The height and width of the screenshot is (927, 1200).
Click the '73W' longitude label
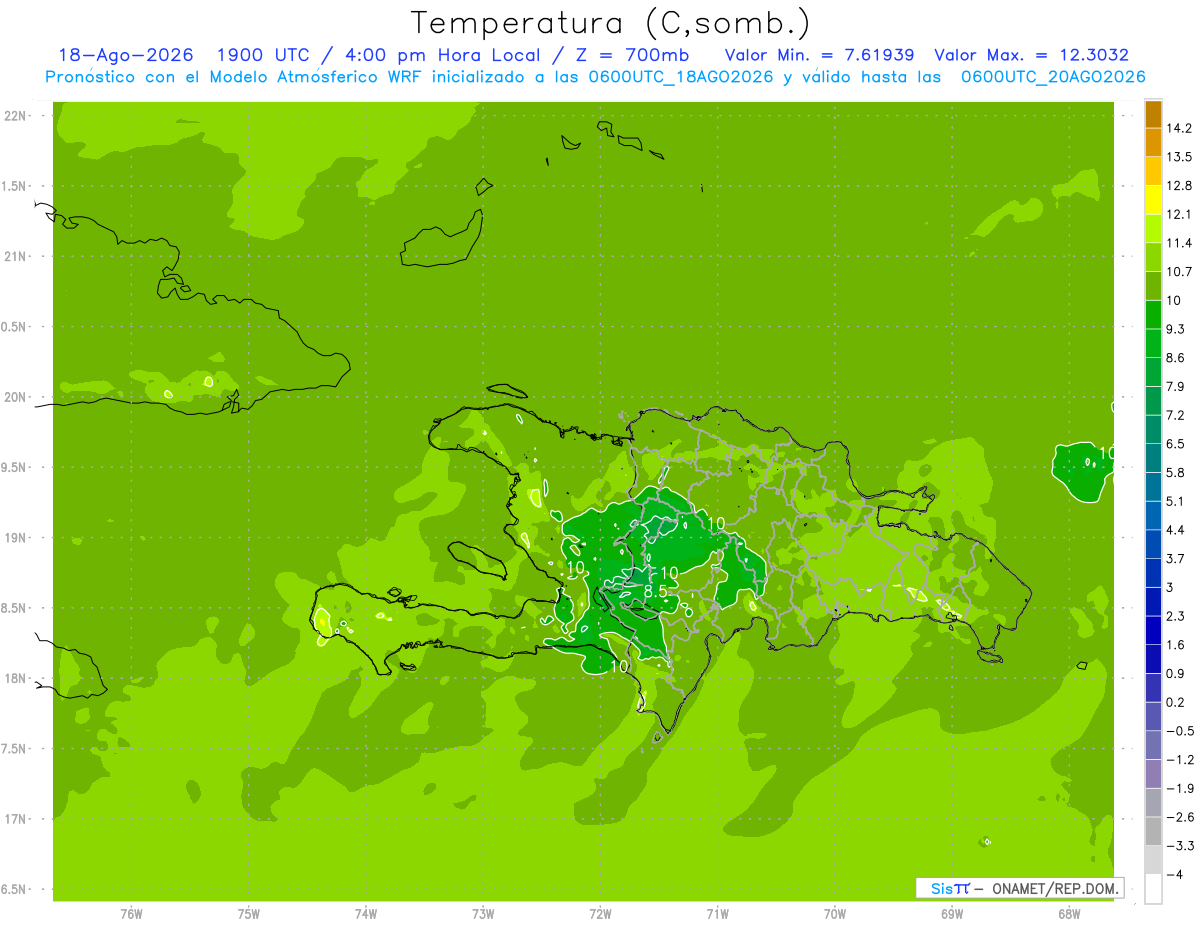[483, 913]
